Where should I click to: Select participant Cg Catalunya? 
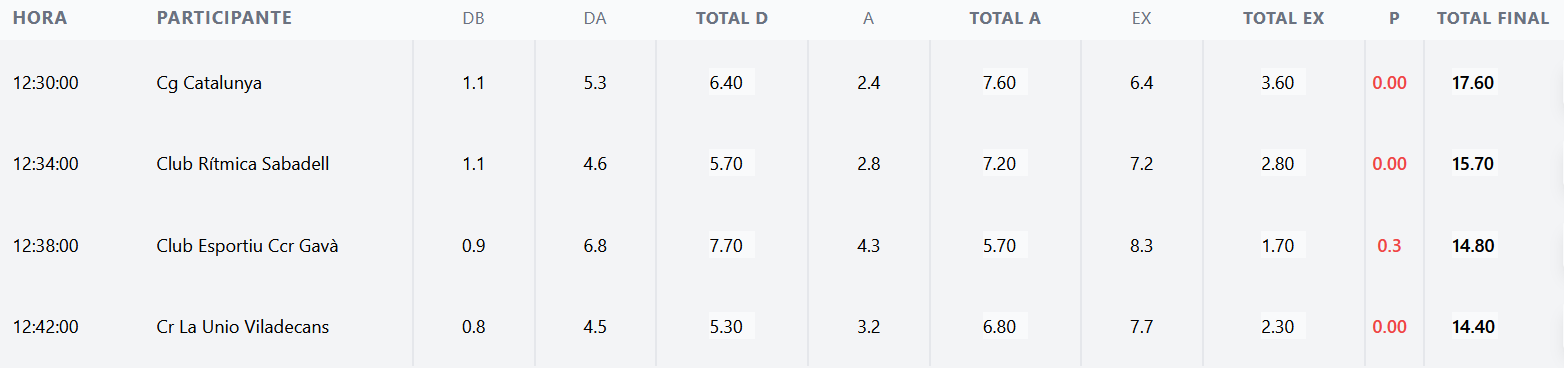click(209, 83)
